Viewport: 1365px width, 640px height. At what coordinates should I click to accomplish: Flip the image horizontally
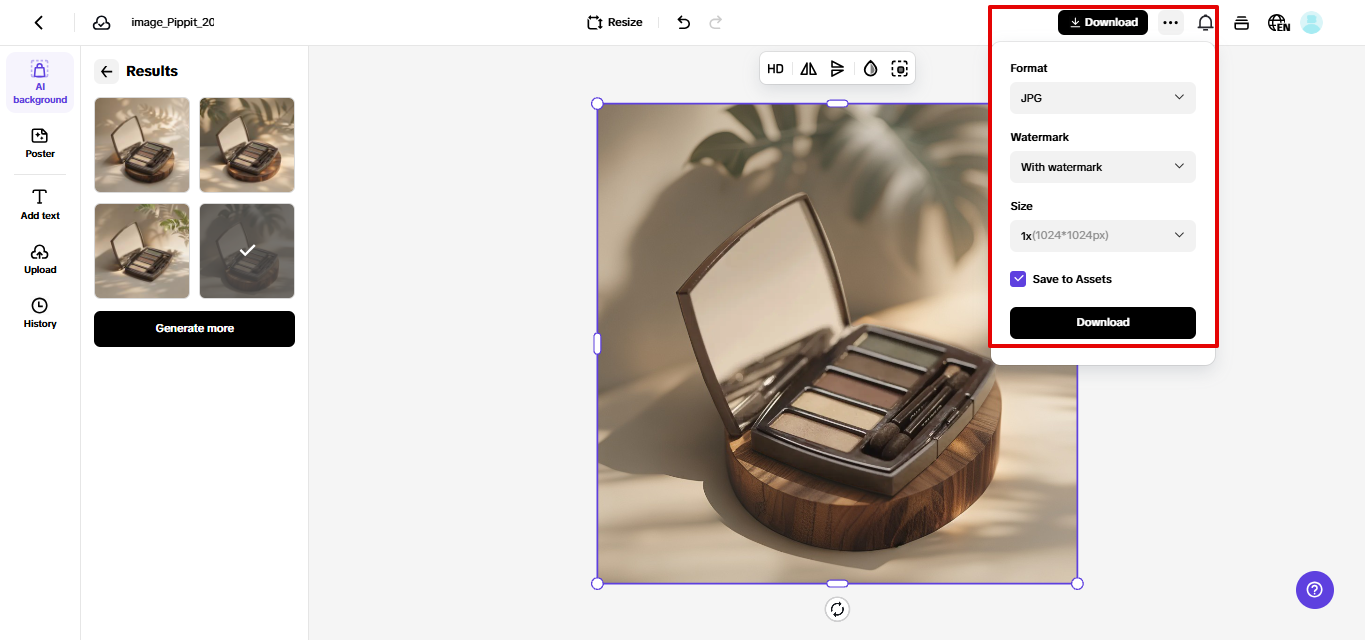[x=808, y=68]
